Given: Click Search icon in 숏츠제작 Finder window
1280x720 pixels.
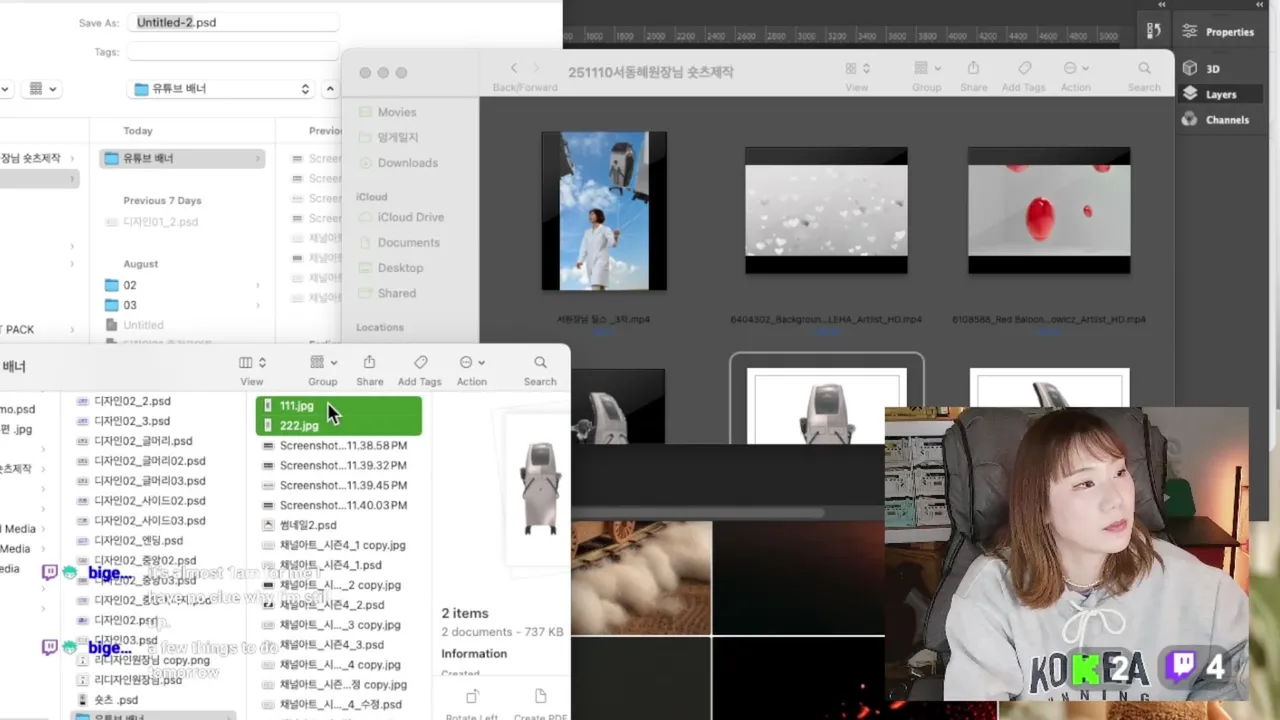Looking at the screenshot, I should 1144,69.
